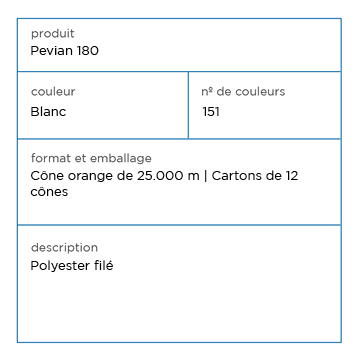
Task: Click the text 'Cartons de 12'
Action: click(255, 176)
